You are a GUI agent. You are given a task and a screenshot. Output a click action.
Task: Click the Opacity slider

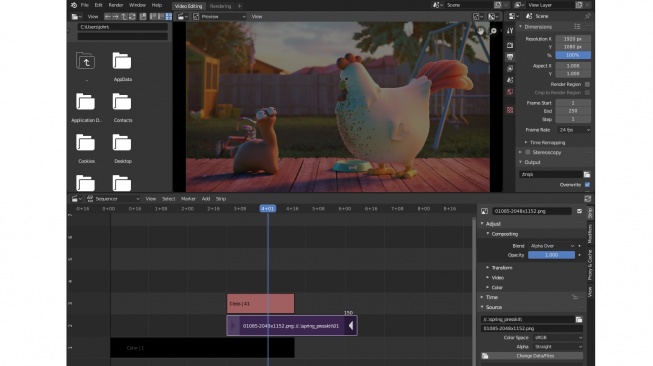coord(551,255)
